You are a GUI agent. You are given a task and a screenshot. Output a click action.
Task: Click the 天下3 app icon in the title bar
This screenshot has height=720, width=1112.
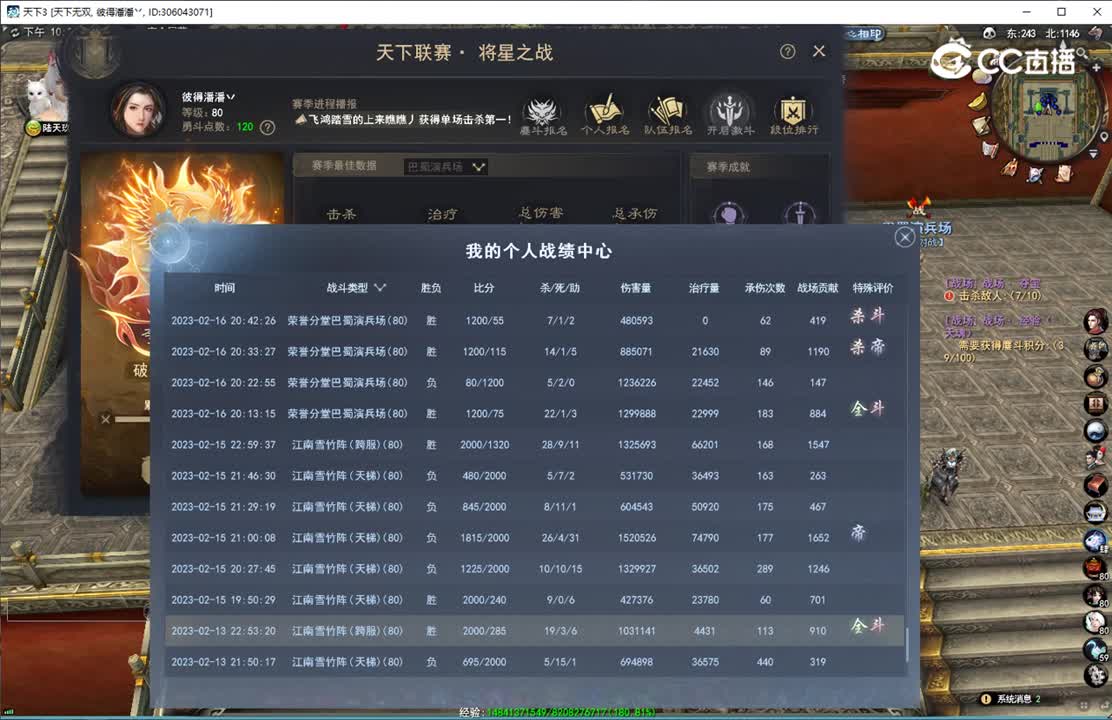pos(13,12)
